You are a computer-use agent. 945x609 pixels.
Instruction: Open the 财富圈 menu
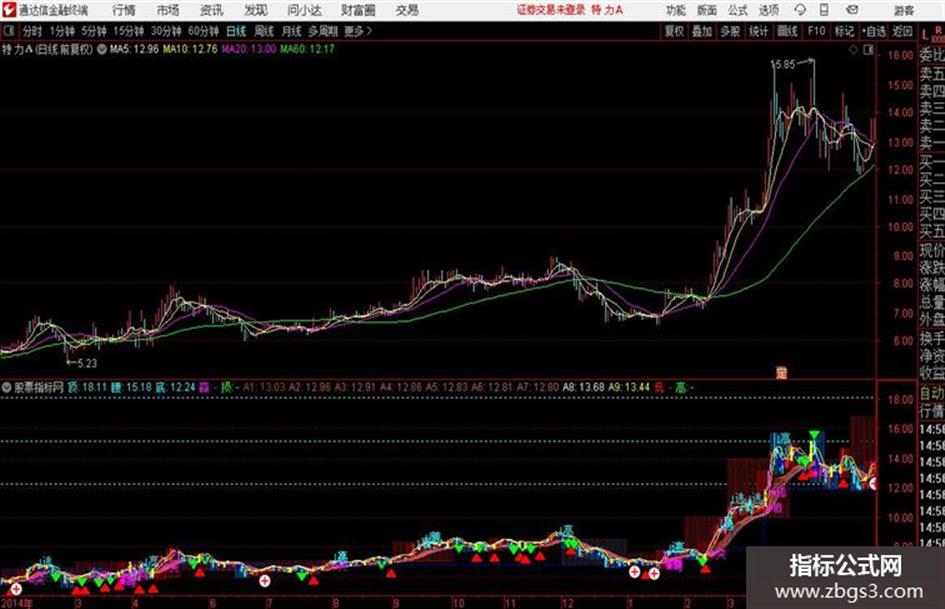[358, 10]
